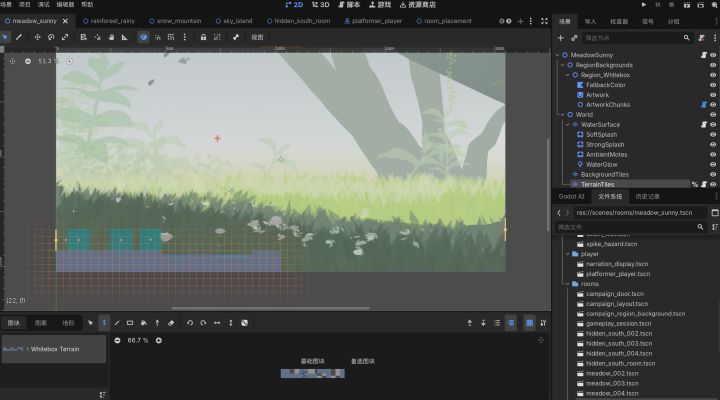Collapse the World node
Image resolution: width=720 pixels, height=400 pixels.
click(562, 115)
